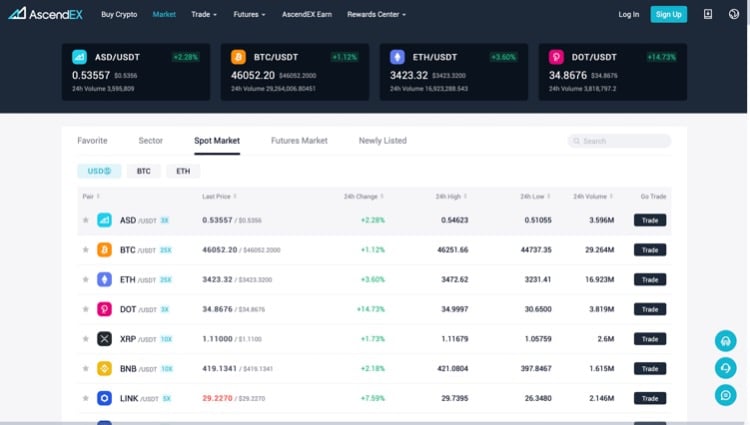Click the Ethereum icon in ETH row
The height and width of the screenshot is (425, 750).
coord(104,280)
